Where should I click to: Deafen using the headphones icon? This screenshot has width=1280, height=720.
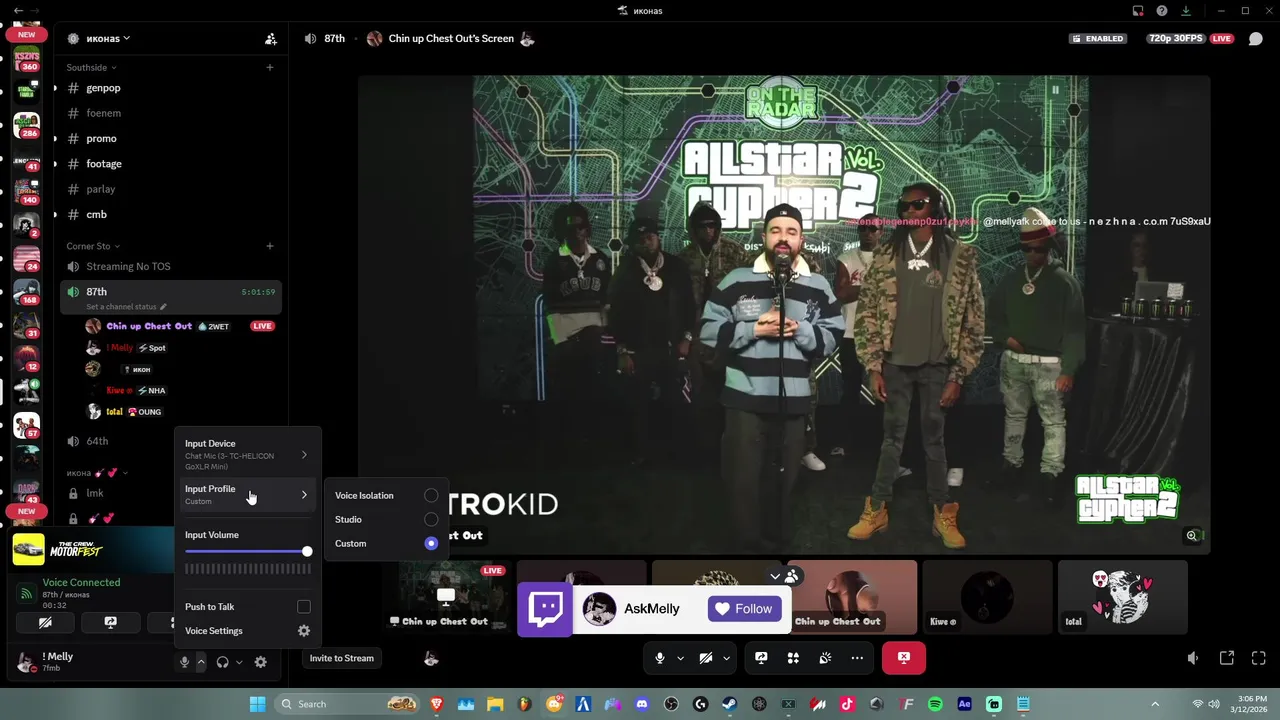222,662
